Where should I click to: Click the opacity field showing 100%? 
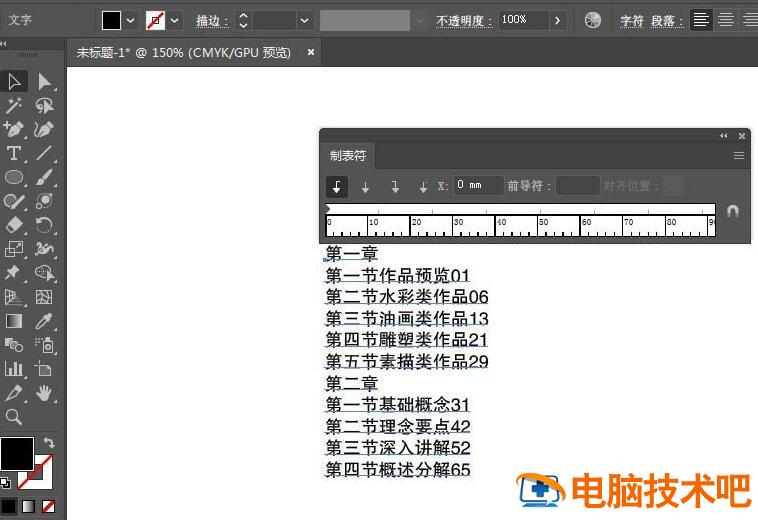(x=524, y=21)
